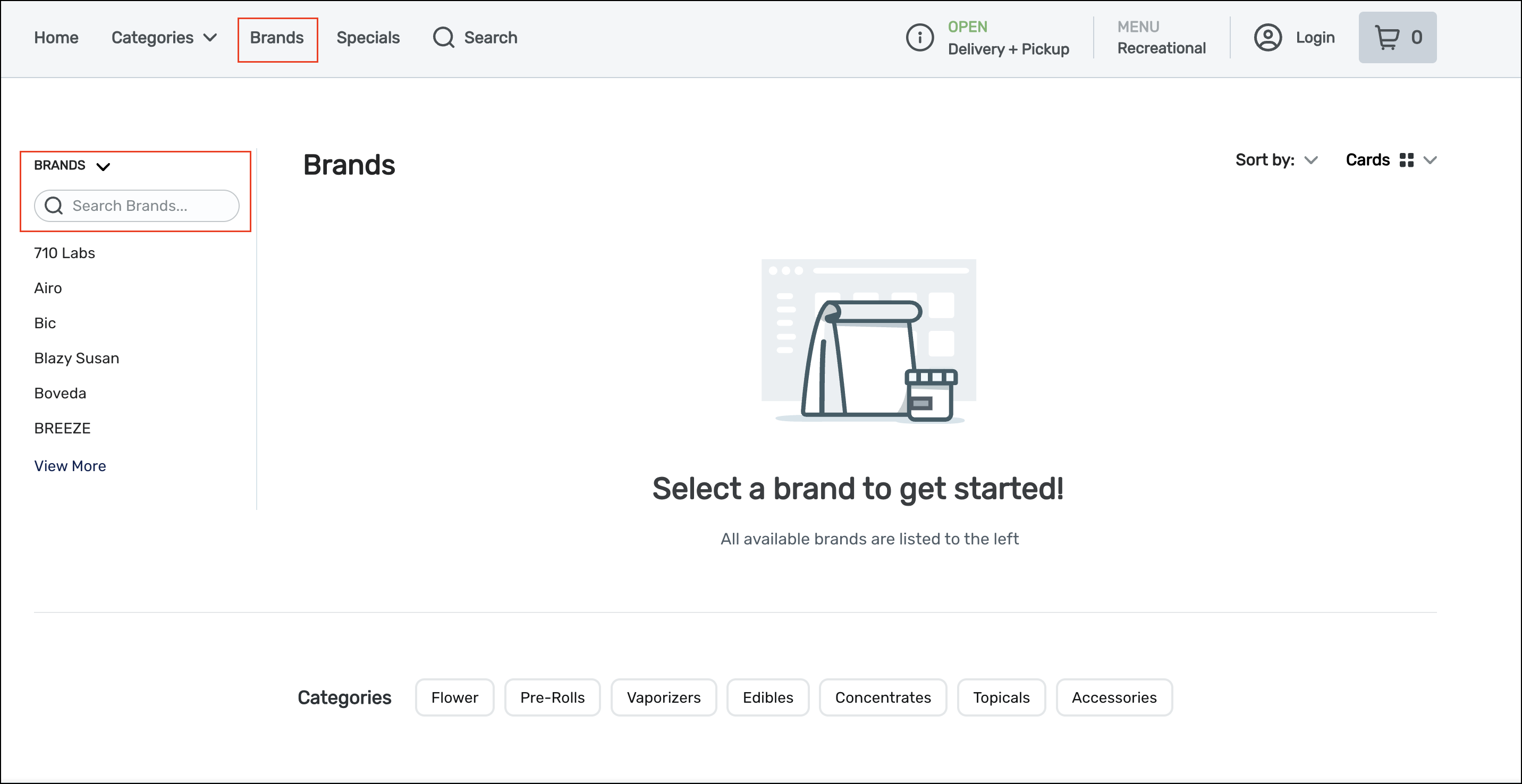
Task: Click the Select a brand to get started text
Action: point(857,489)
